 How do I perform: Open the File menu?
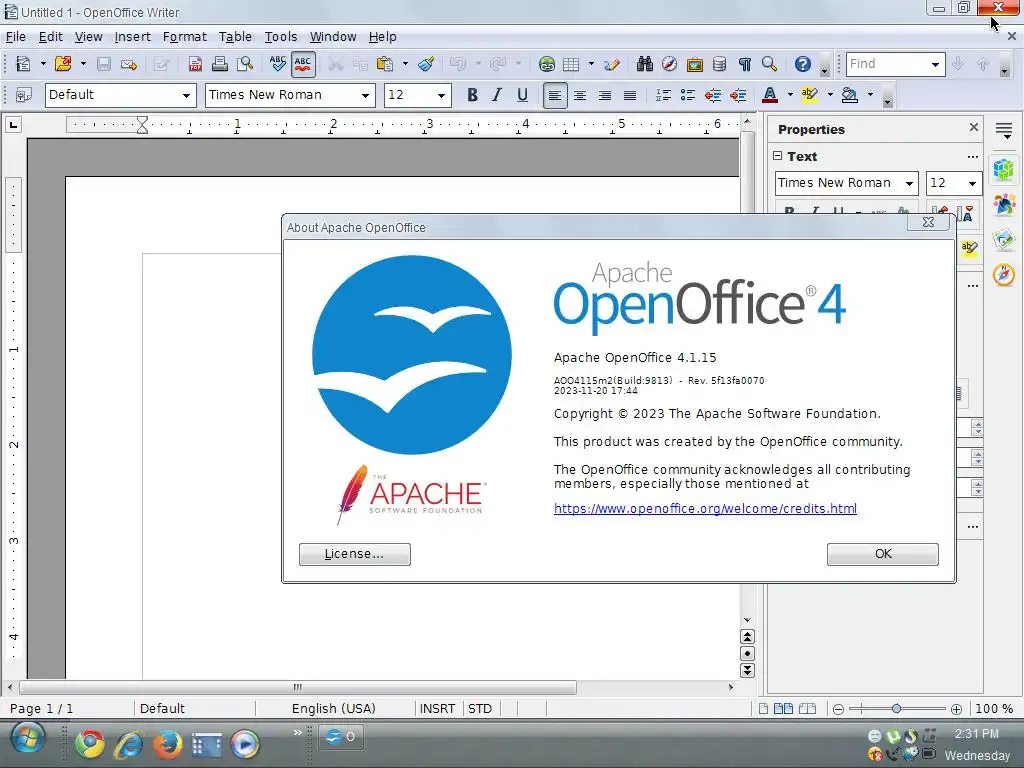(16, 37)
